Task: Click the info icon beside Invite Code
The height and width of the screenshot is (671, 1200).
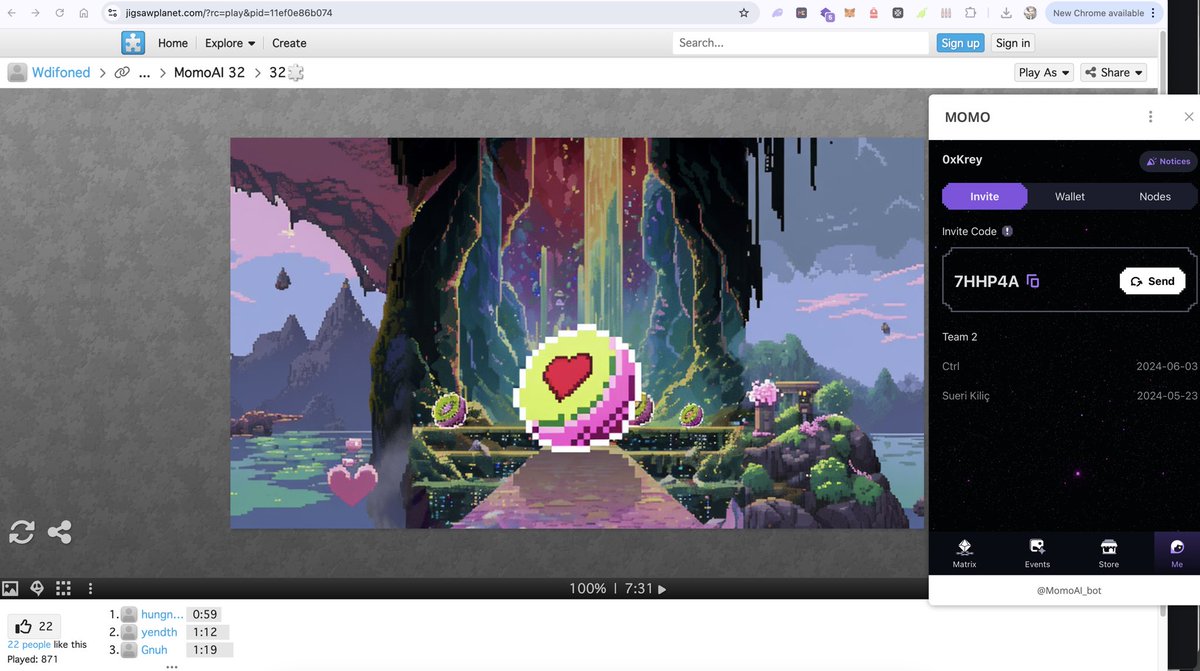Action: click(1007, 231)
